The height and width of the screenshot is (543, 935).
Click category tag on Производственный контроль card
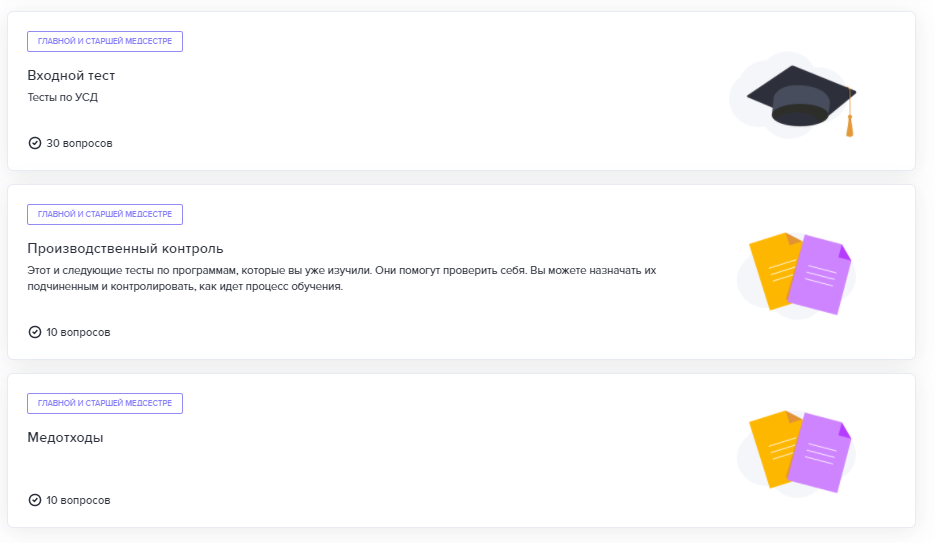click(105, 215)
